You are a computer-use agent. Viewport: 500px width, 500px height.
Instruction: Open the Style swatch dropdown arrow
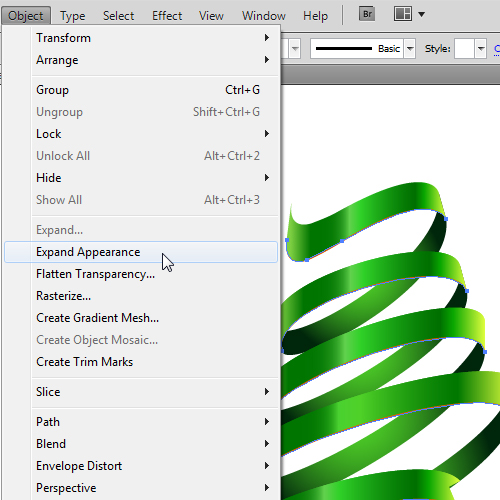tap(480, 49)
